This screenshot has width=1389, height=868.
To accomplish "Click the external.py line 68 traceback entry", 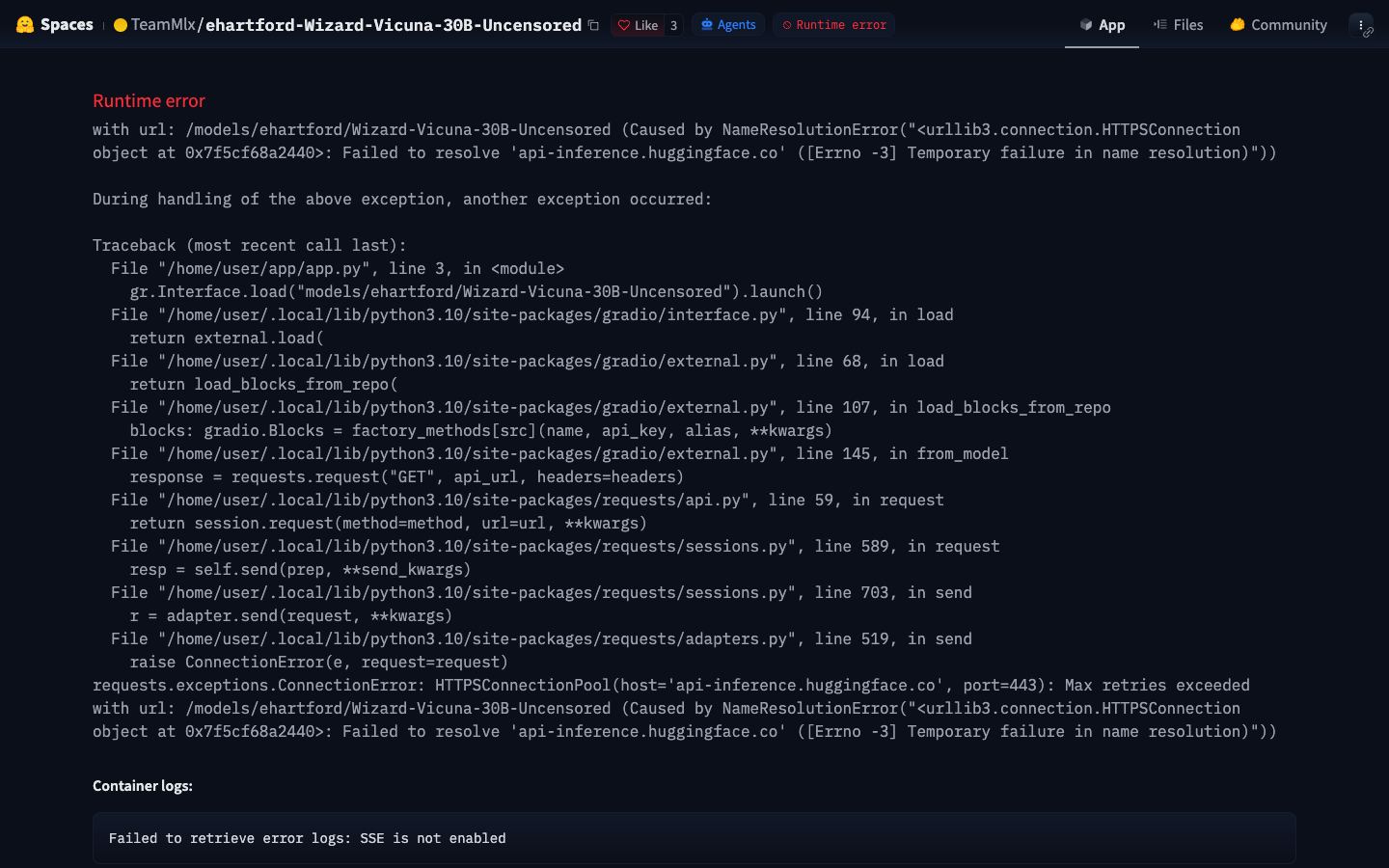I will (528, 361).
